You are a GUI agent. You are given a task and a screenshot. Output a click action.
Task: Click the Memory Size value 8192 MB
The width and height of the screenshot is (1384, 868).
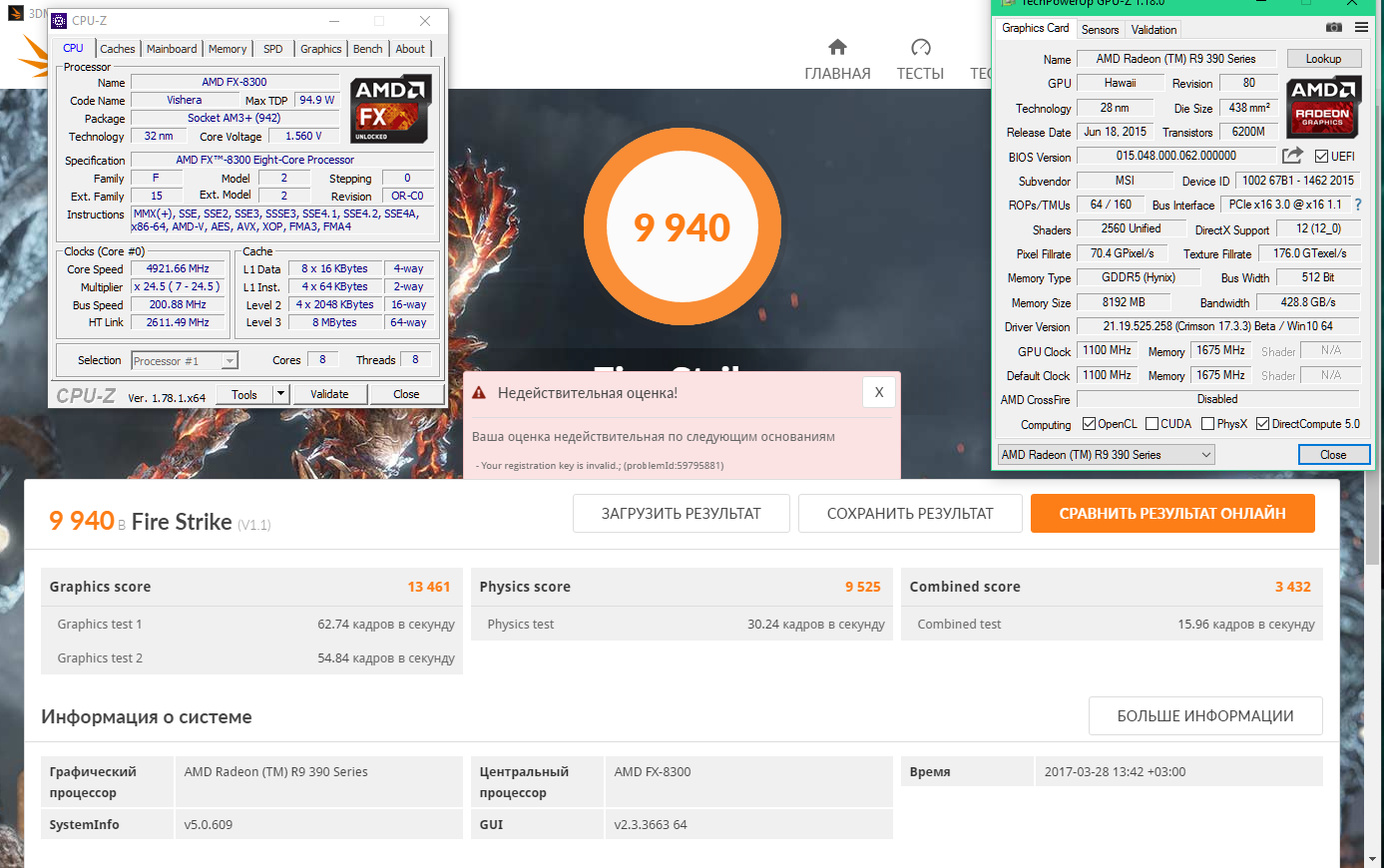tap(1124, 302)
